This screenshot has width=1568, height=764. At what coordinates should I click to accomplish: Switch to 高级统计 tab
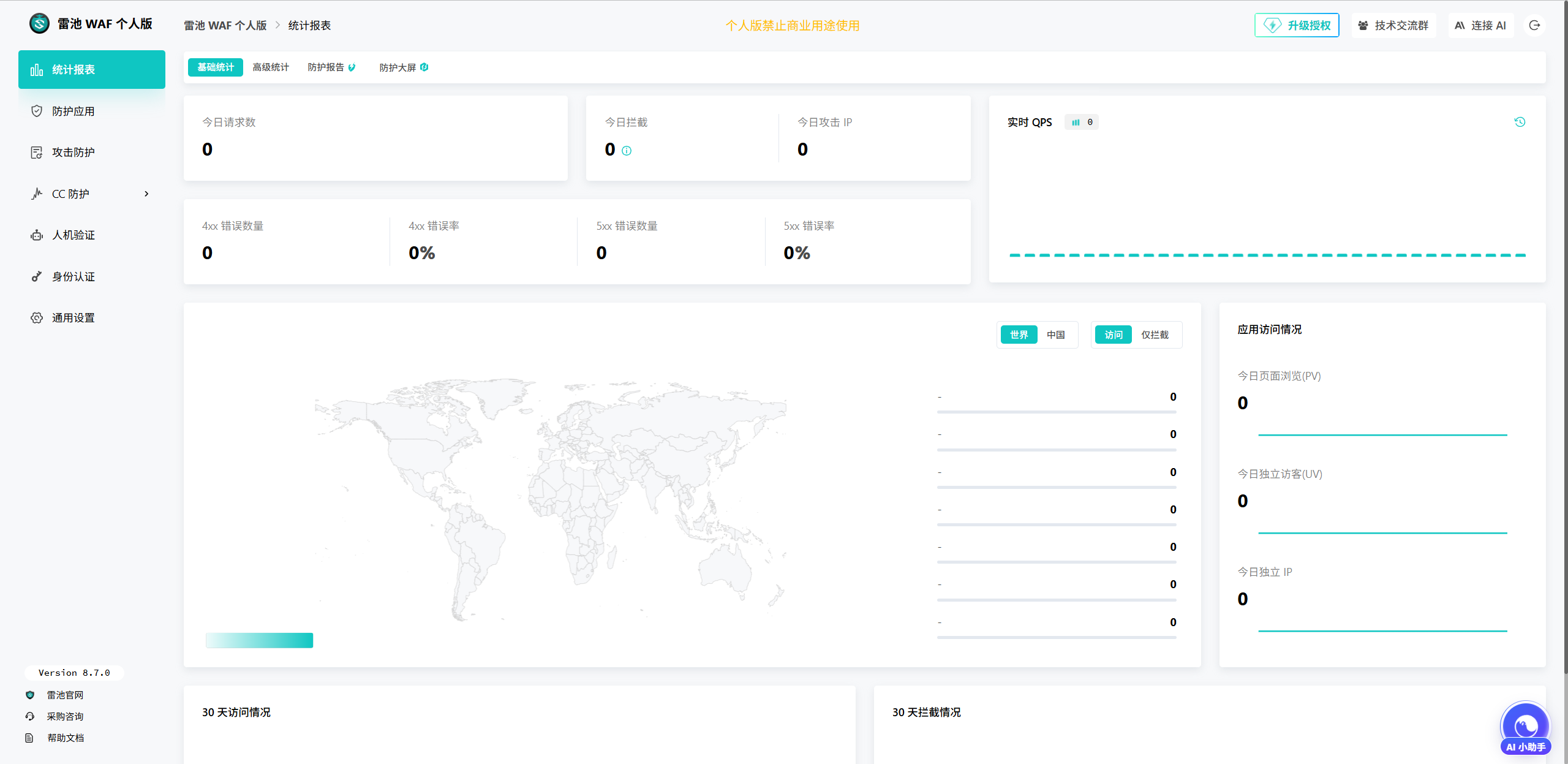[271, 67]
